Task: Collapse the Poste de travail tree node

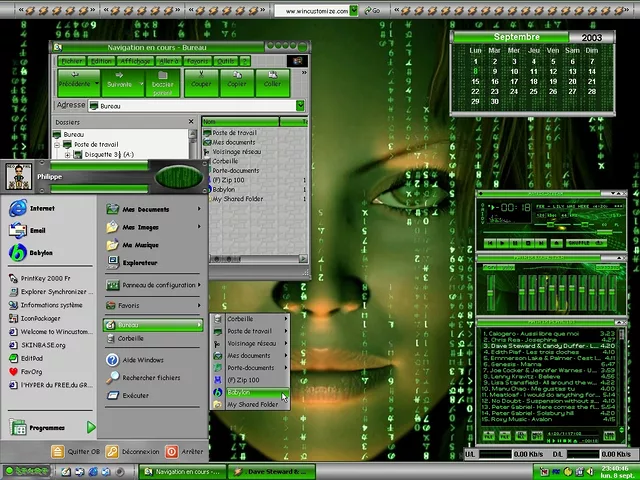Action: coord(58,145)
